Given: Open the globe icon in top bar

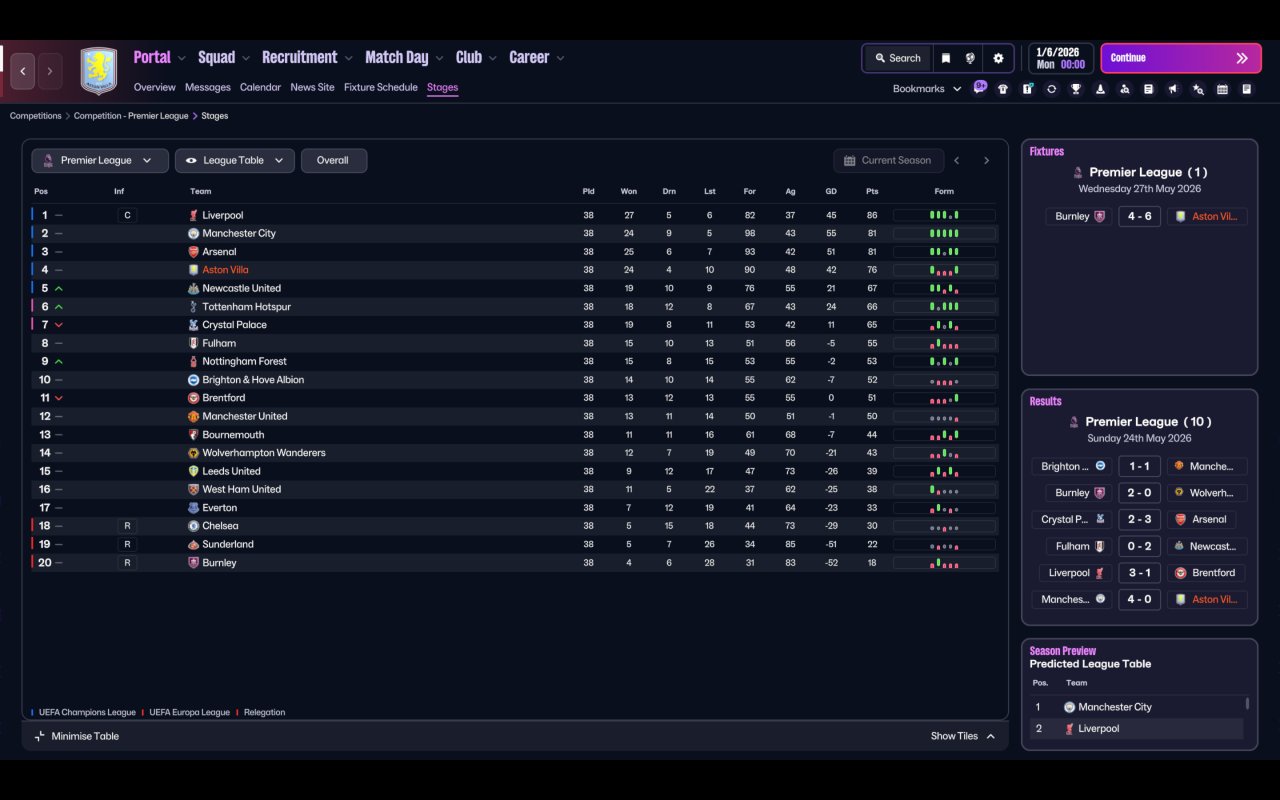Looking at the screenshot, I should [970, 58].
